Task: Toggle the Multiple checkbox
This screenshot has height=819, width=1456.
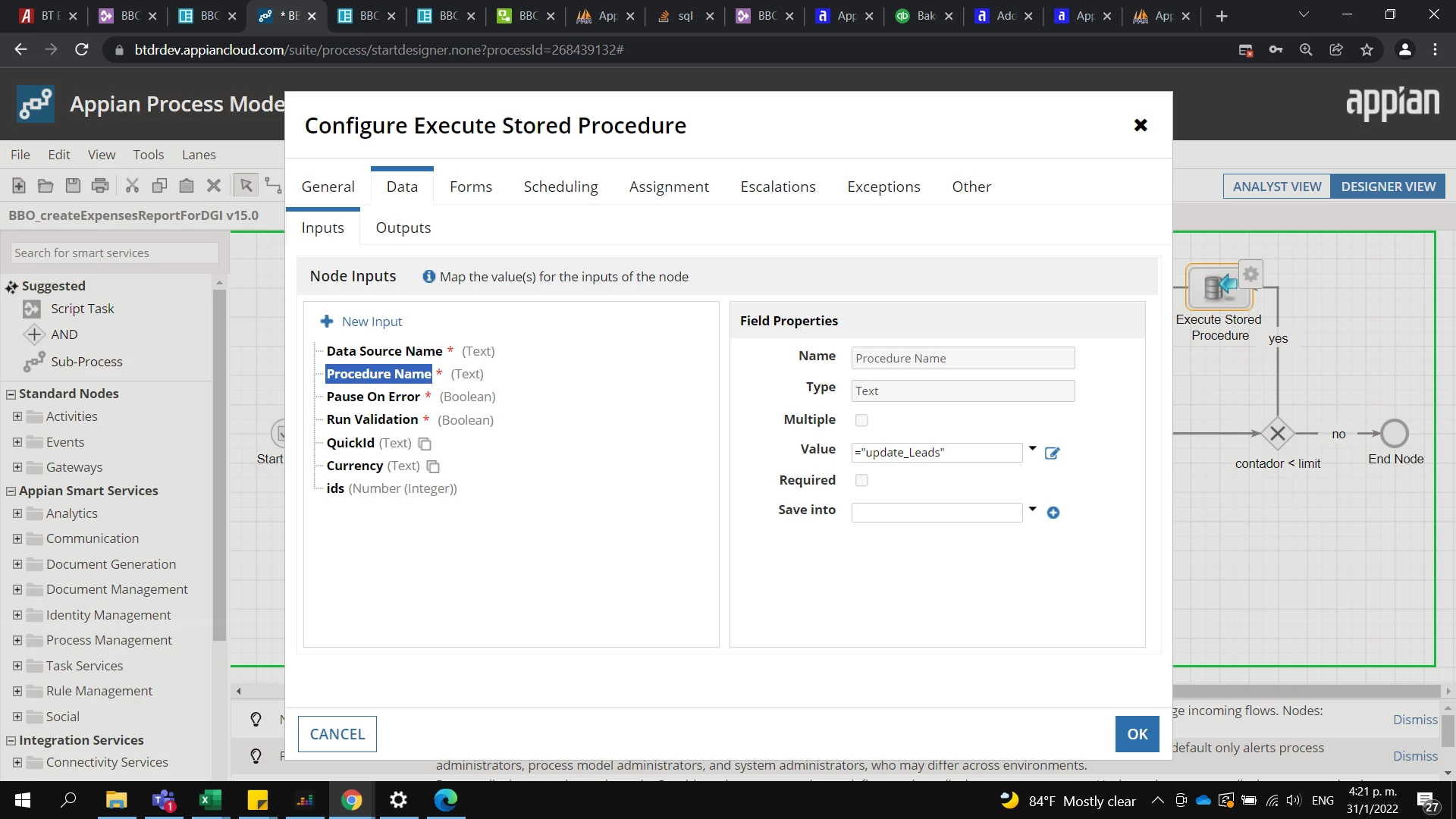Action: point(861,420)
